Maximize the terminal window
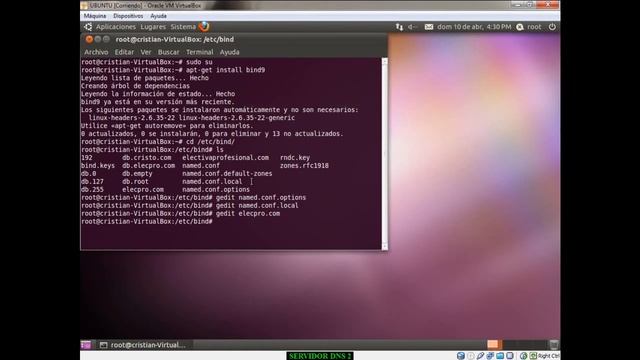 [106, 39]
